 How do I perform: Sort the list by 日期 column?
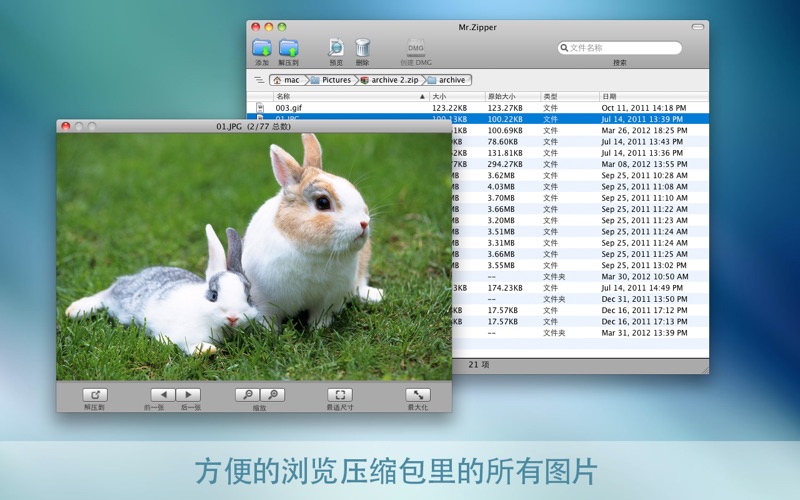(x=650, y=96)
